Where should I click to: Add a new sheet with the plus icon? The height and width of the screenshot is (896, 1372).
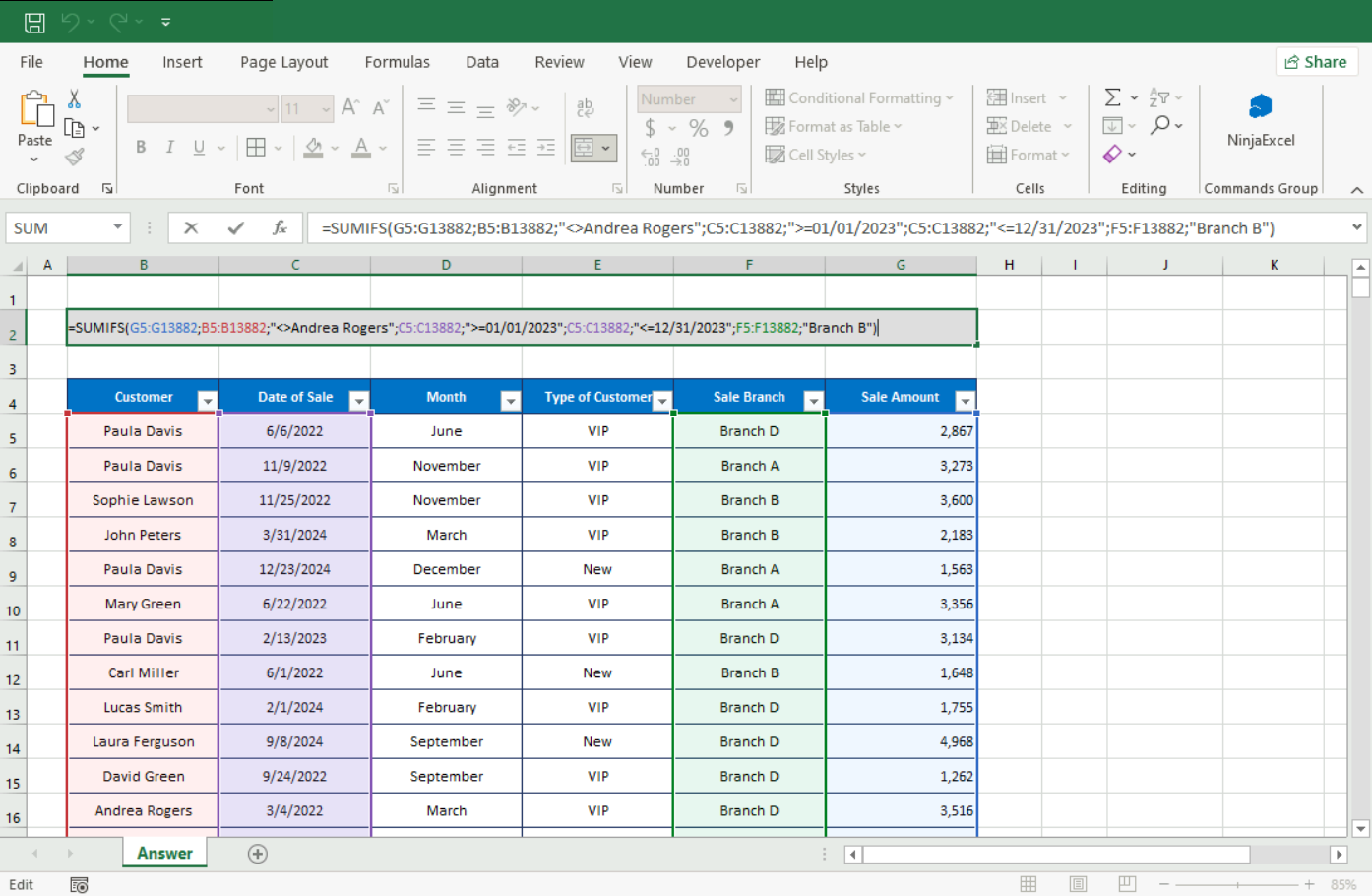click(258, 854)
